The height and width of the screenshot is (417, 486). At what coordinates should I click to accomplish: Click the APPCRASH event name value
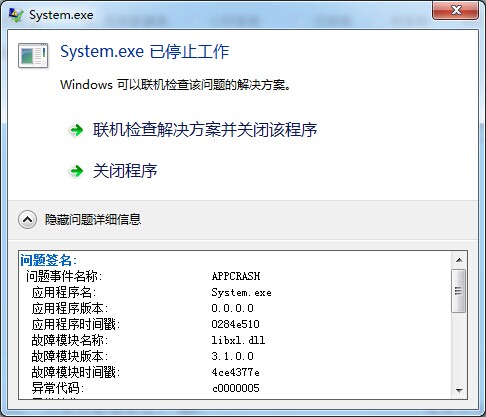click(x=236, y=276)
